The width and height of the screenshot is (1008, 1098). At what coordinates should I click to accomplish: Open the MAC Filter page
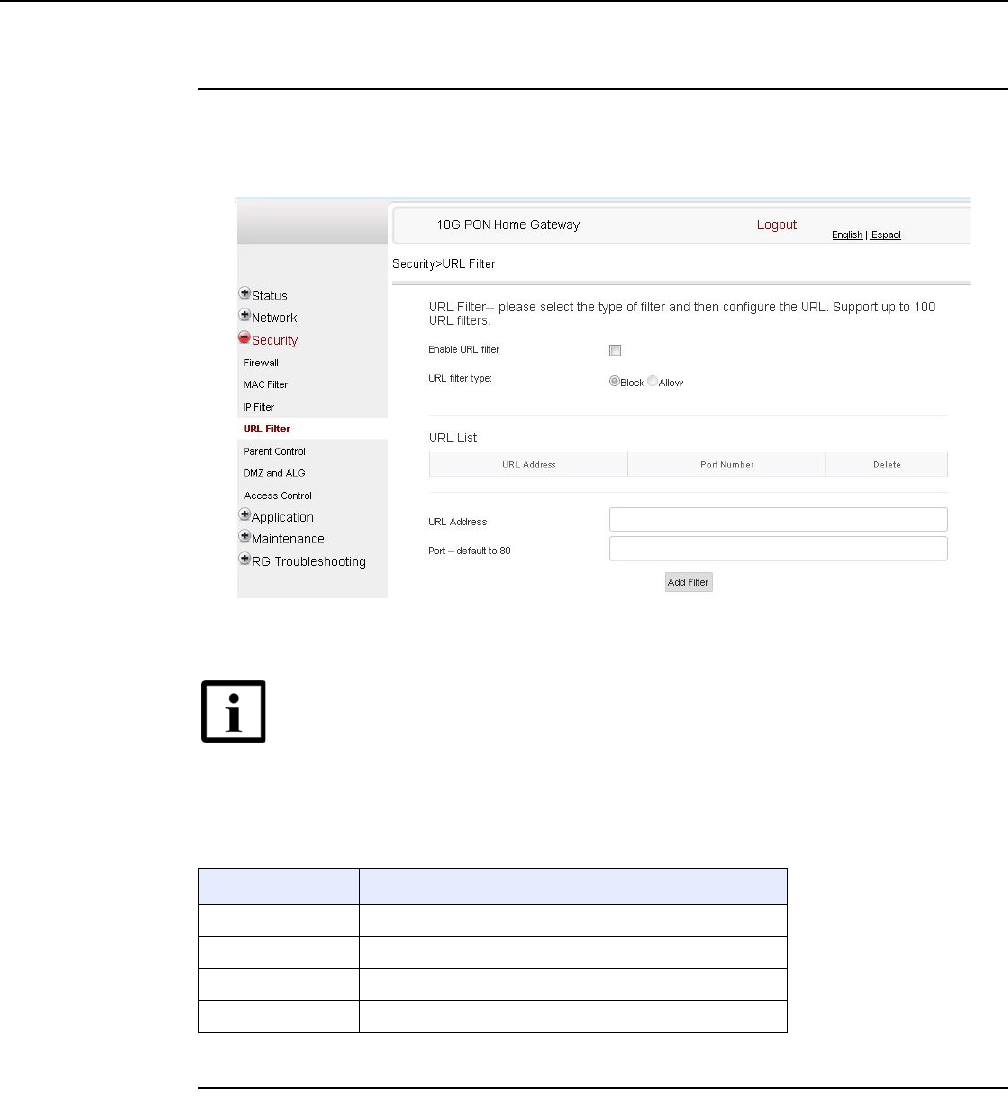click(x=265, y=384)
